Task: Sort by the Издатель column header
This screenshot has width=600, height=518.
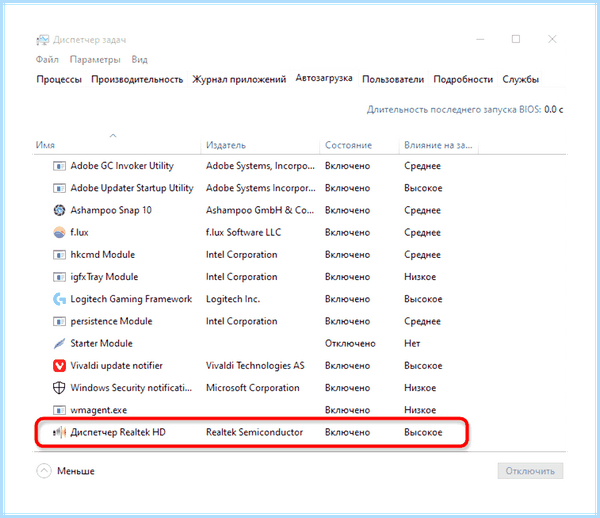Action: [226, 145]
